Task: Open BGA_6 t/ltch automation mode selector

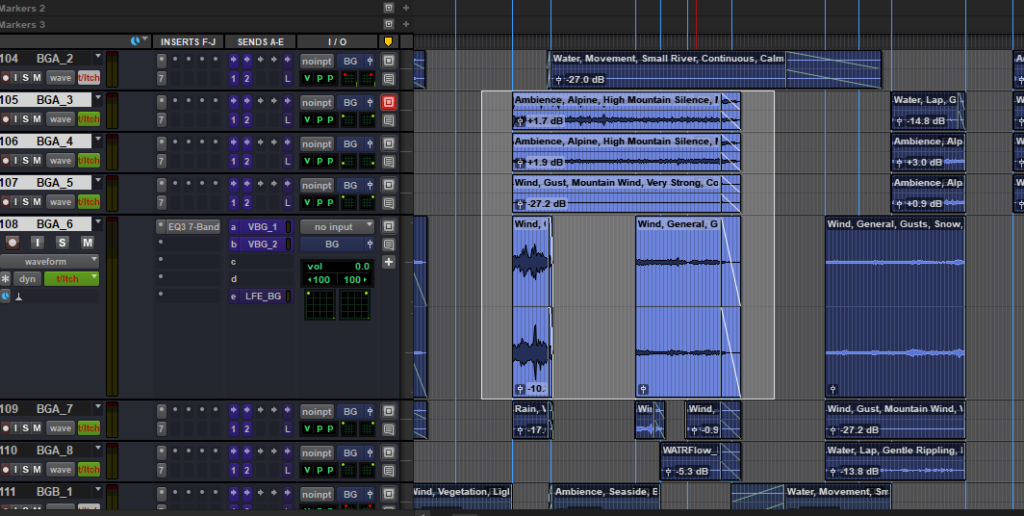Action: click(72, 279)
